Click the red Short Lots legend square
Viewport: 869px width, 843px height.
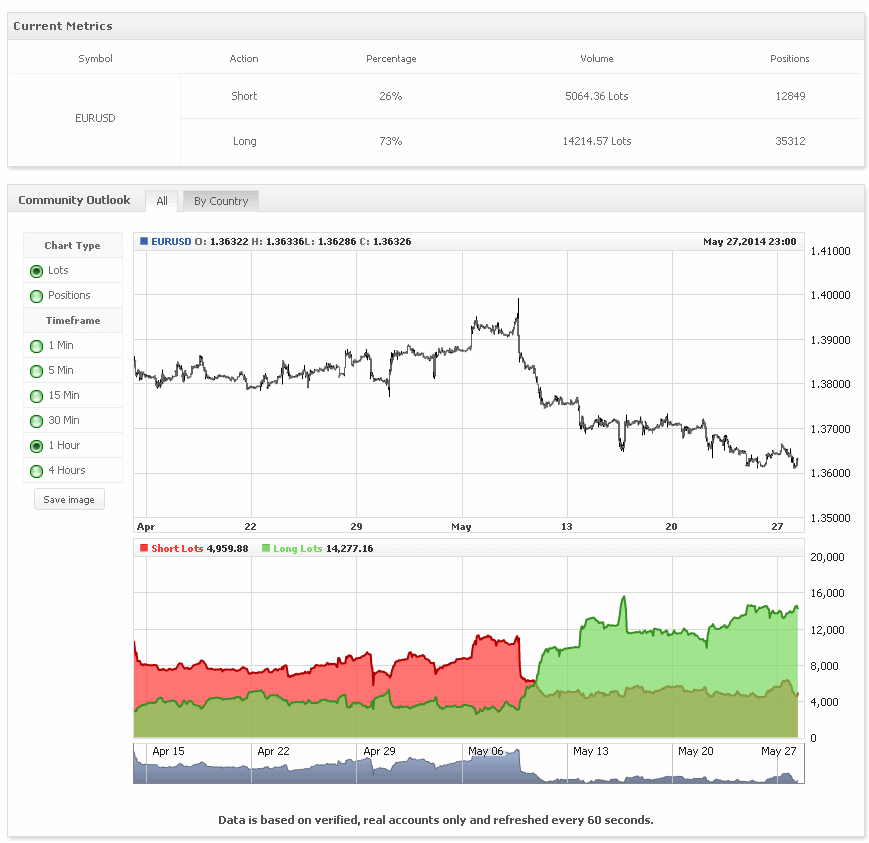[144, 548]
